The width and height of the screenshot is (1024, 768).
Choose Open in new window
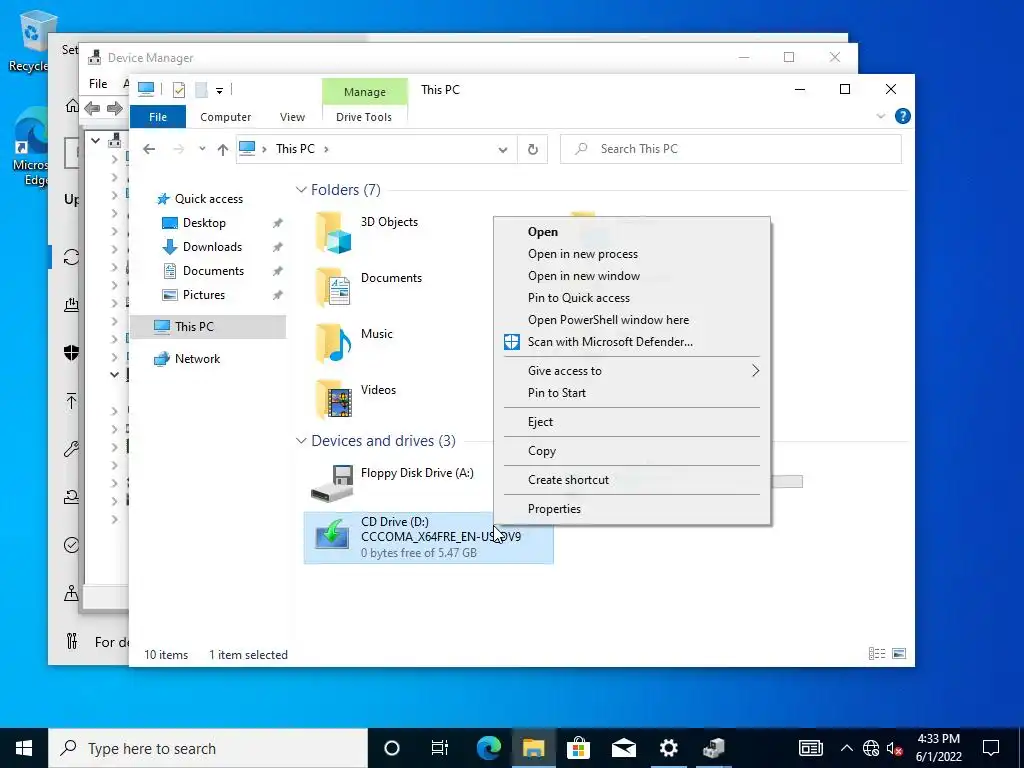584,276
